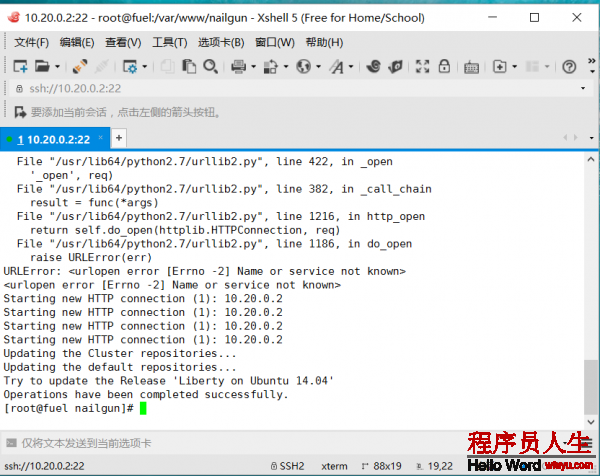The image size is (600, 476).
Task: Click the Xagent icon next to Xftp
Action: 395,67
